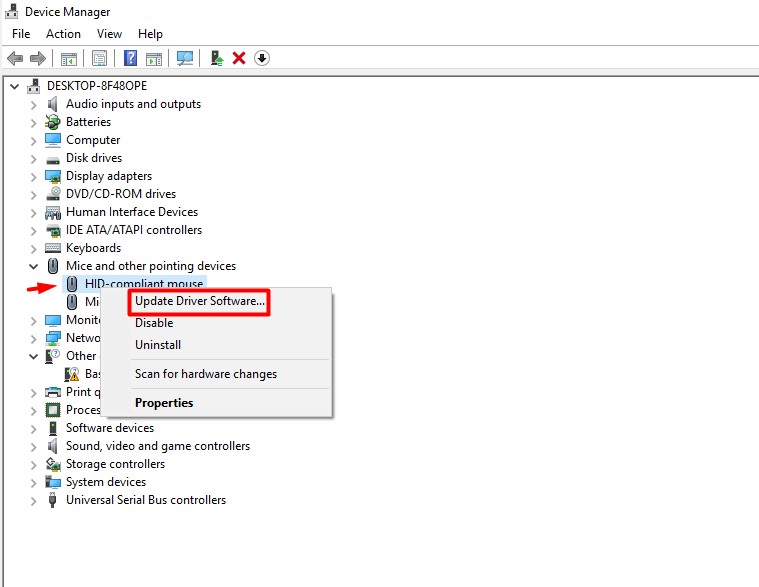Click the Human Interface Devices icon
This screenshot has height=587, width=759.
click(52, 212)
